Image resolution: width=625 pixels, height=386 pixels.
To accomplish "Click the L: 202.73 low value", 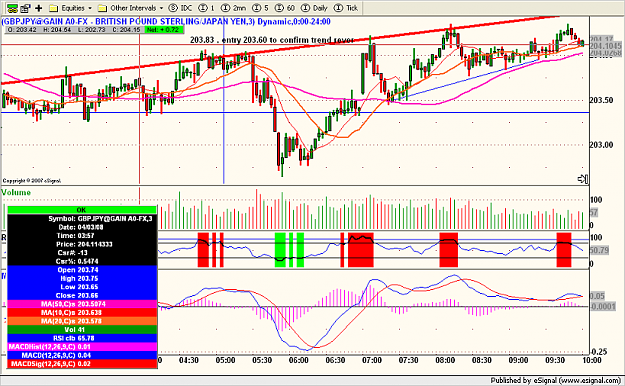I will 92,30.
